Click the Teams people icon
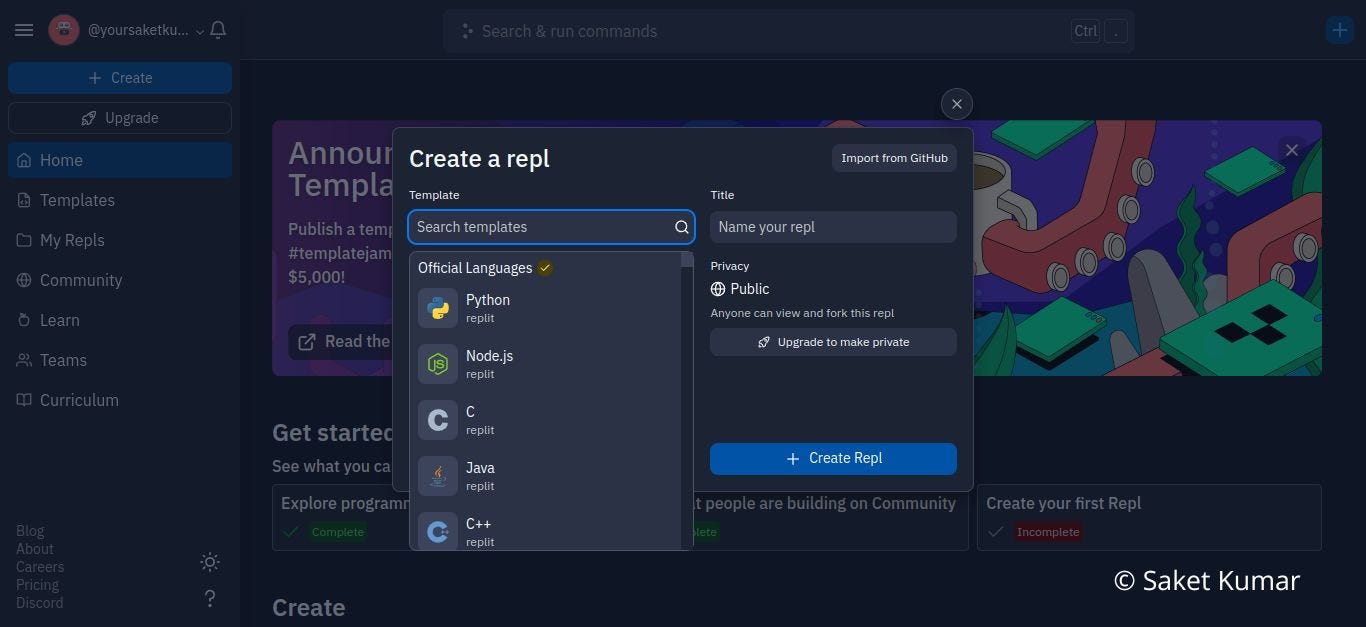 tap(24, 360)
